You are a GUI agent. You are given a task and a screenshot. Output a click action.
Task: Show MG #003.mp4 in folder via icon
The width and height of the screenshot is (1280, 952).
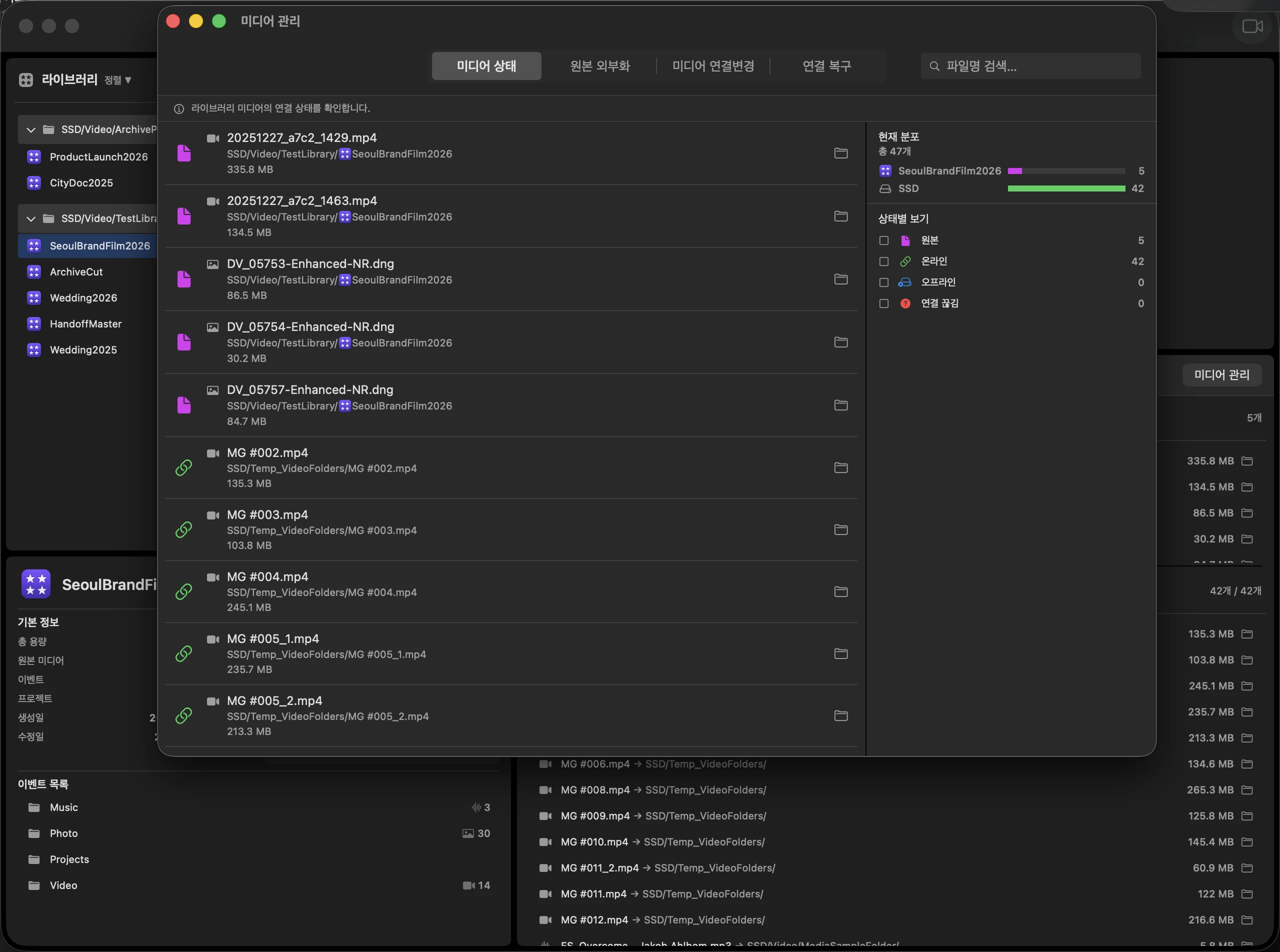(x=841, y=529)
